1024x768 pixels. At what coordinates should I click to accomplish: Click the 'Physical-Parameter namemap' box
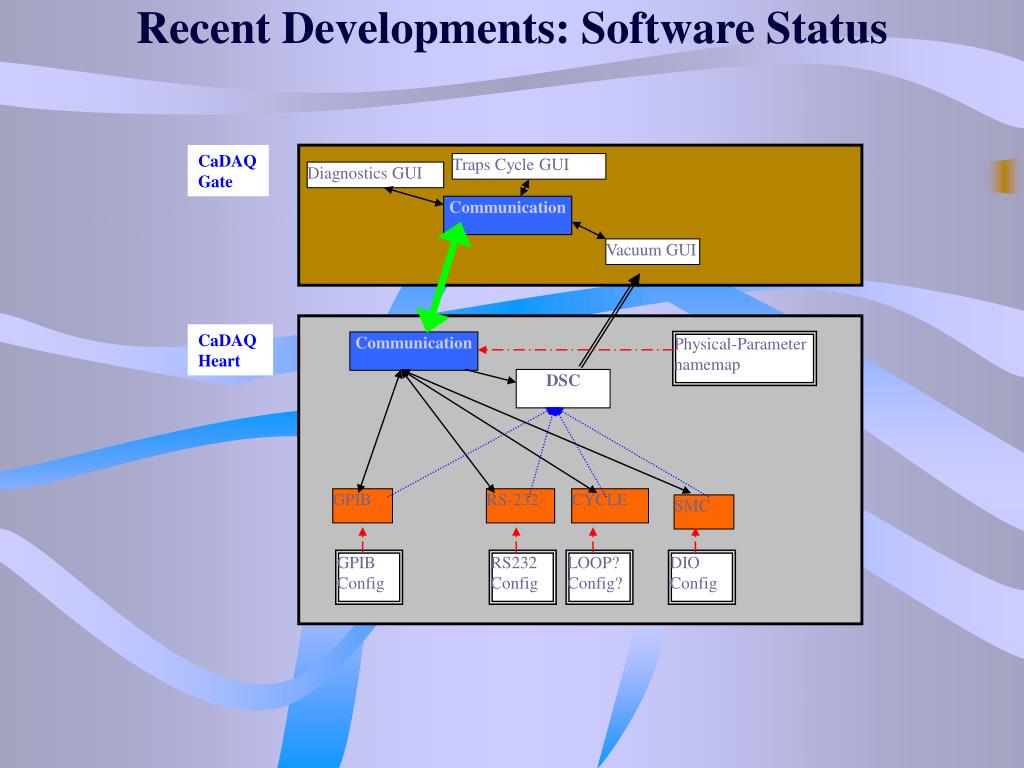[x=744, y=359]
